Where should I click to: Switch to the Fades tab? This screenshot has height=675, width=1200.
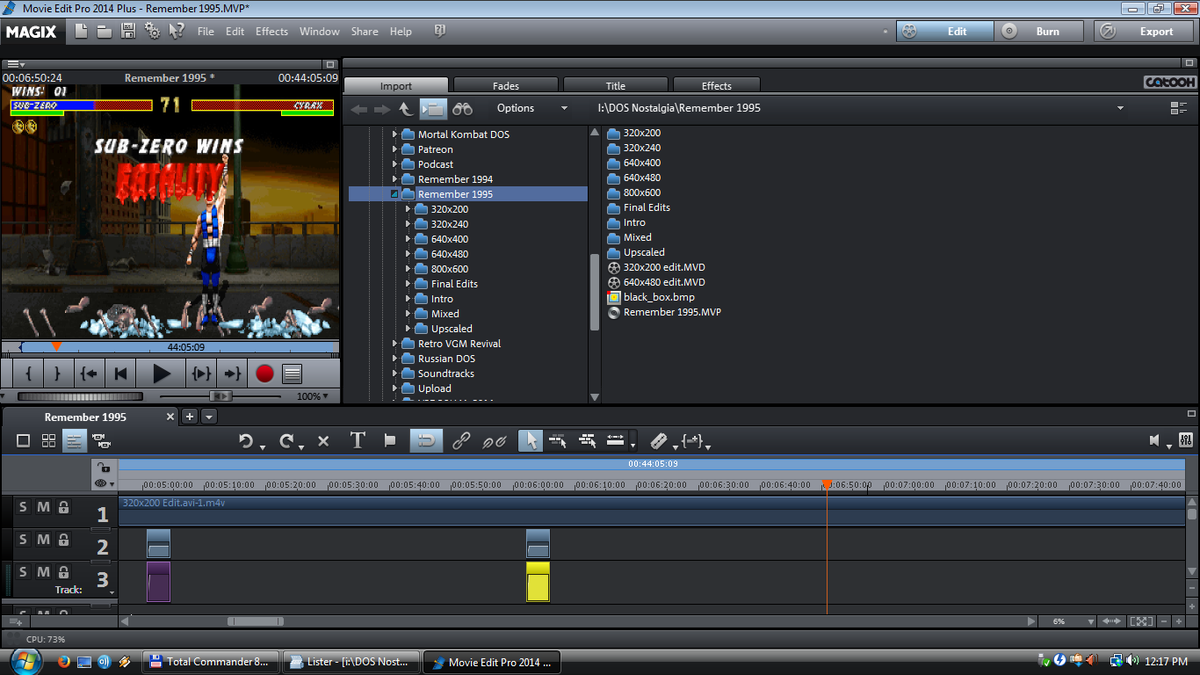coord(506,85)
